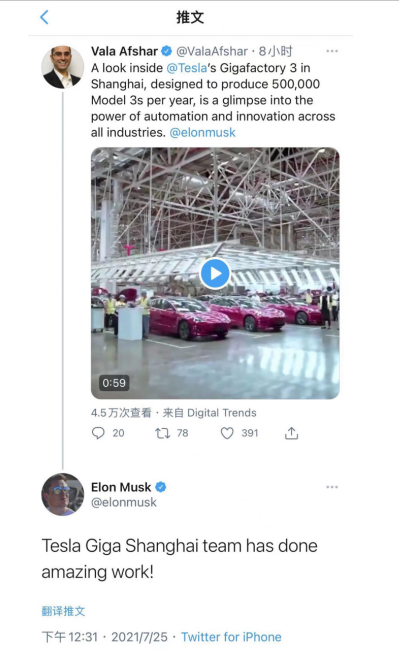Click Elon Musk's verified badge
The image size is (399, 654).
point(161,487)
